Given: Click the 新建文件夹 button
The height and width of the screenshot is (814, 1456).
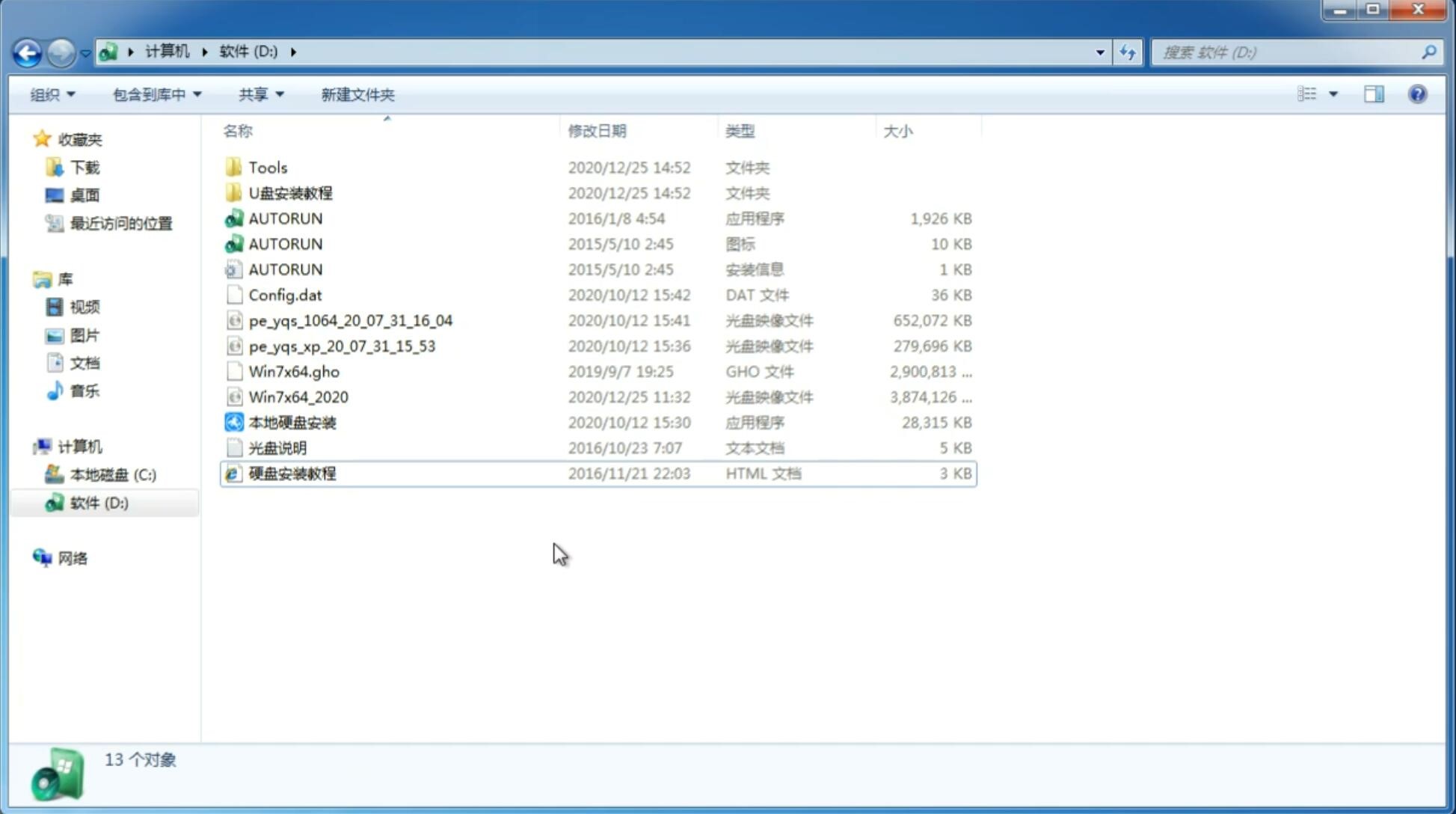Looking at the screenshot, I should (x=357, y=94).
